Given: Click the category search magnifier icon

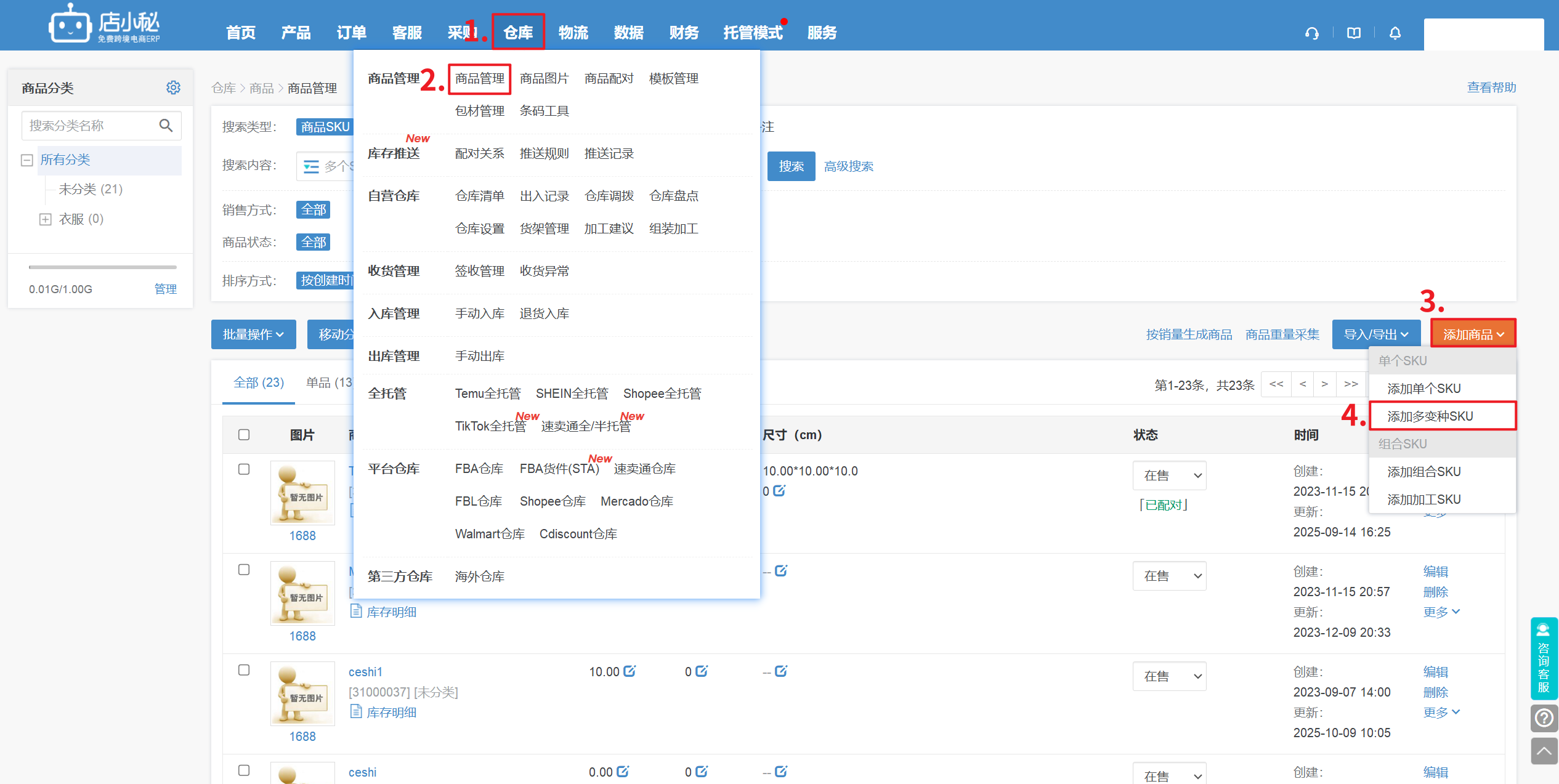Looking at the screenshot, I should point(166,126).
